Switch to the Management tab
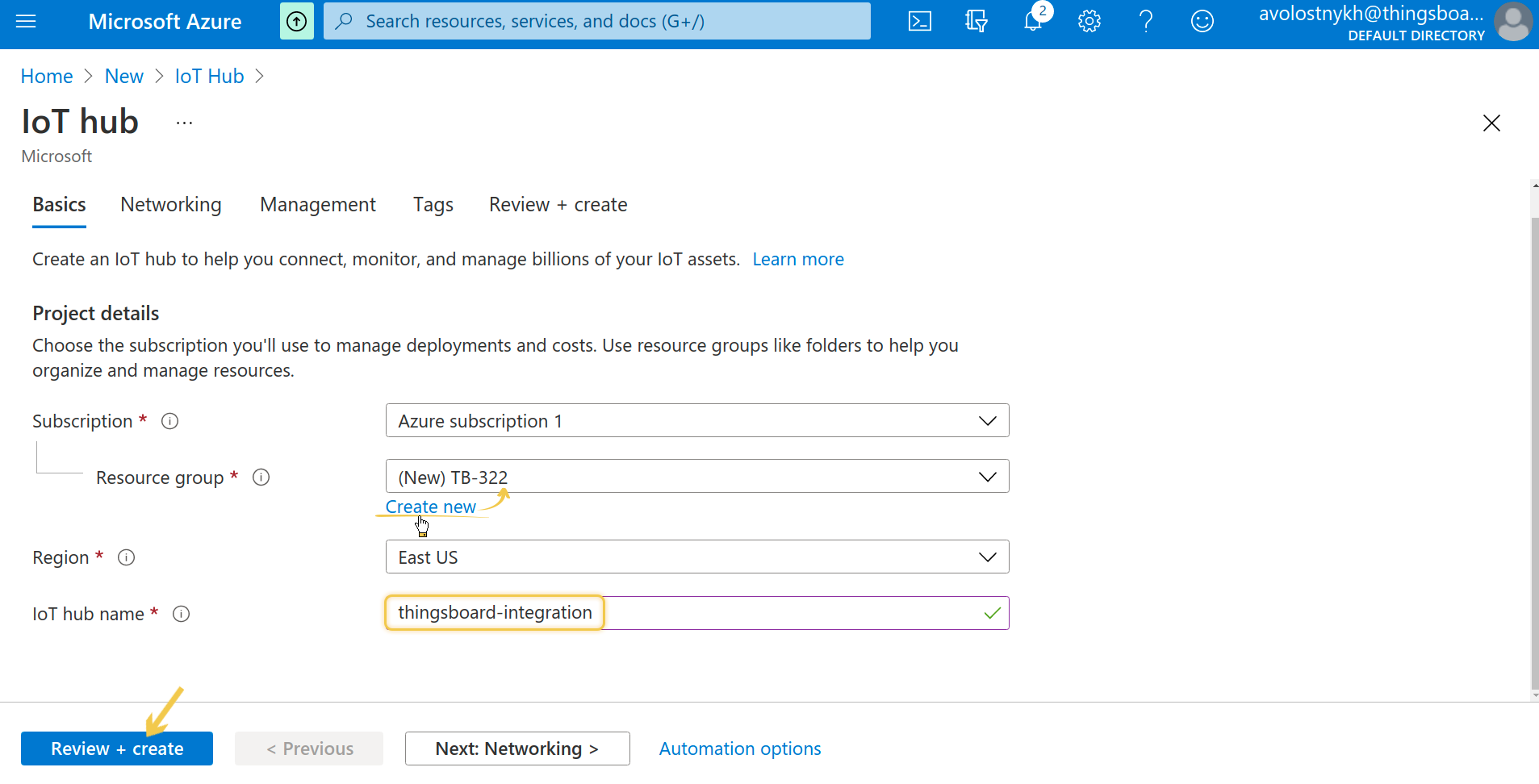 click(x=318, y=205)
